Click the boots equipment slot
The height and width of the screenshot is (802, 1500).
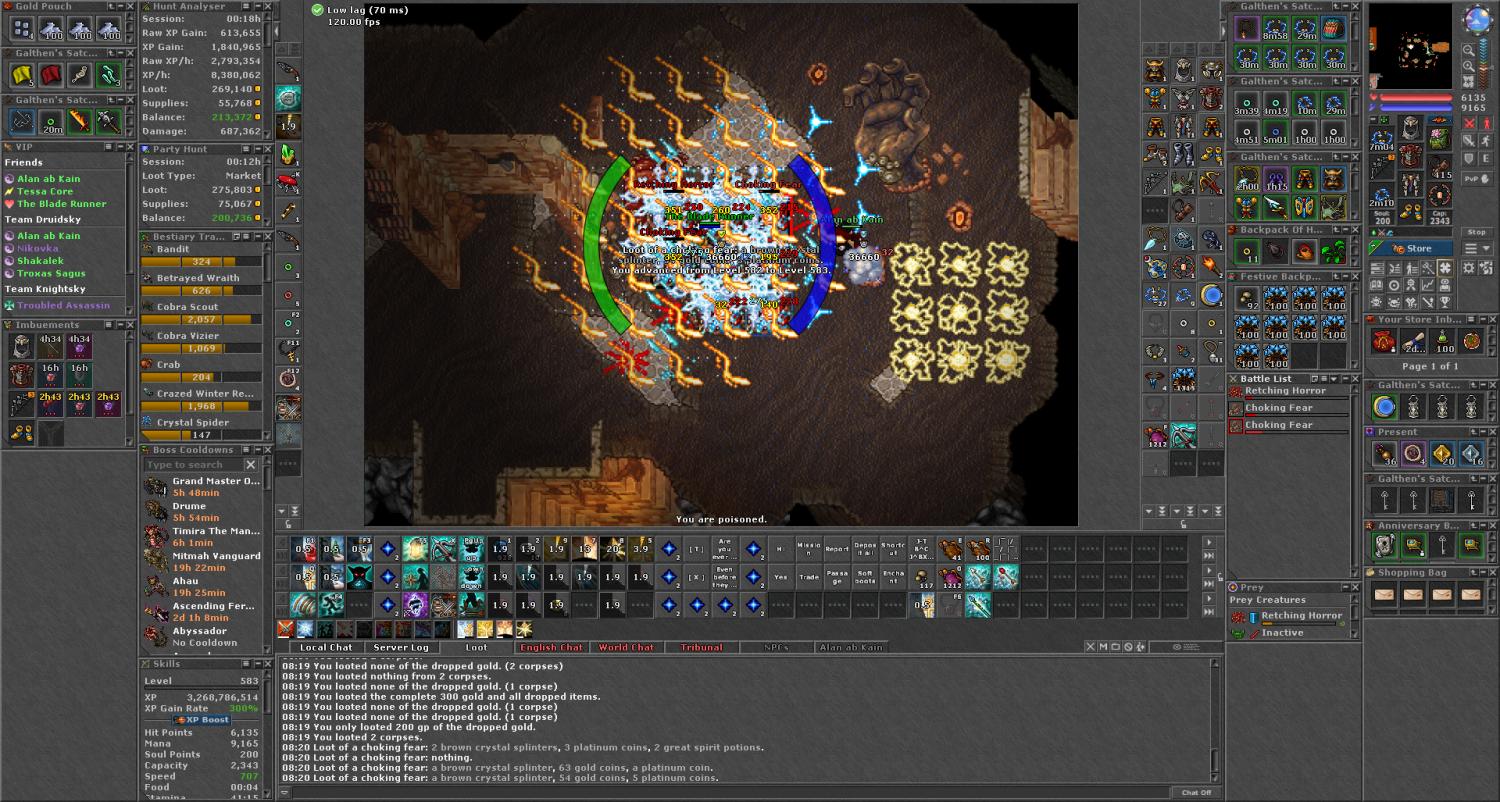pos(1411,211)
